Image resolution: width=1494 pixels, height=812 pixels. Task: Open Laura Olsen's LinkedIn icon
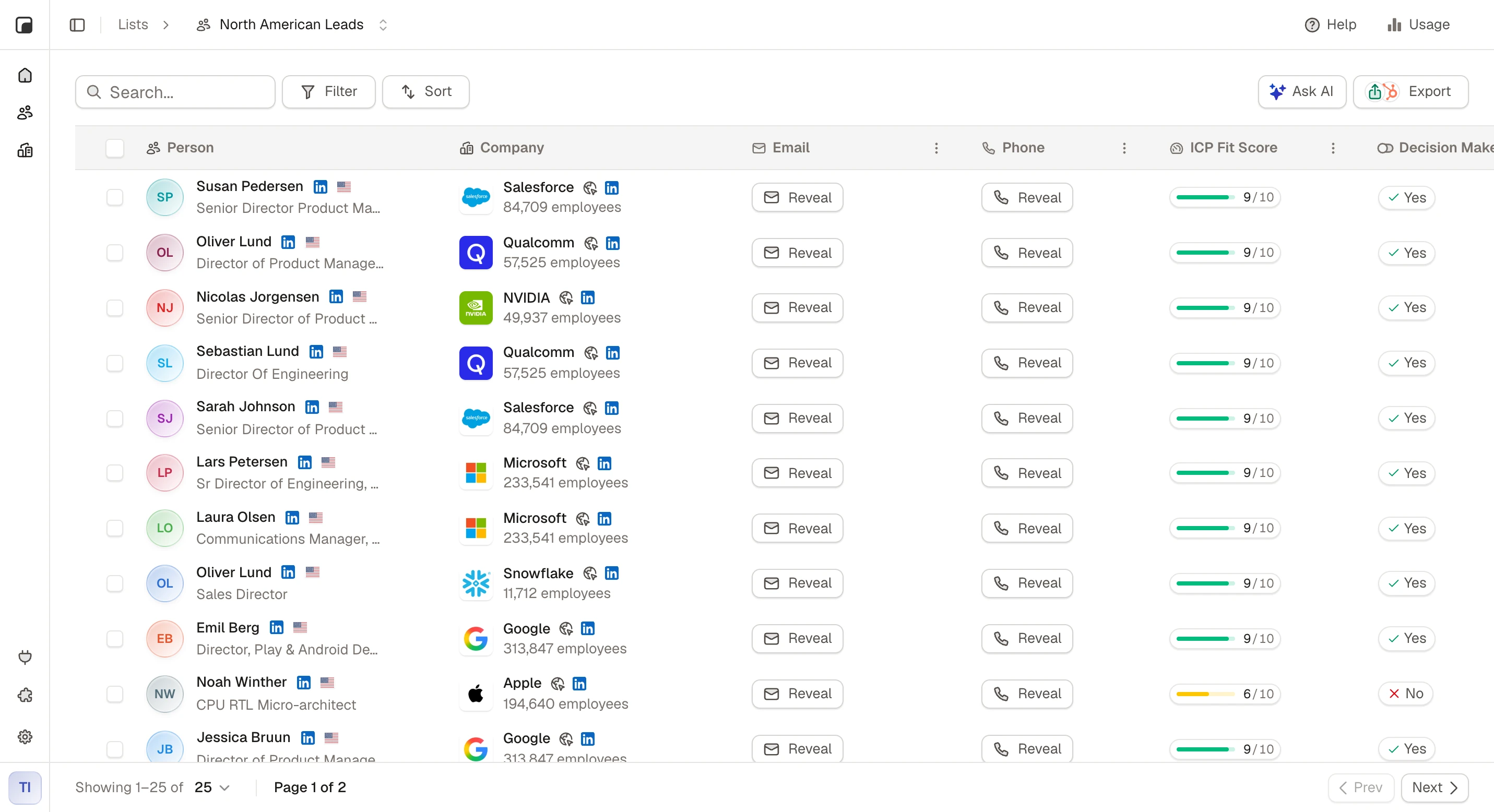(292, 518)
